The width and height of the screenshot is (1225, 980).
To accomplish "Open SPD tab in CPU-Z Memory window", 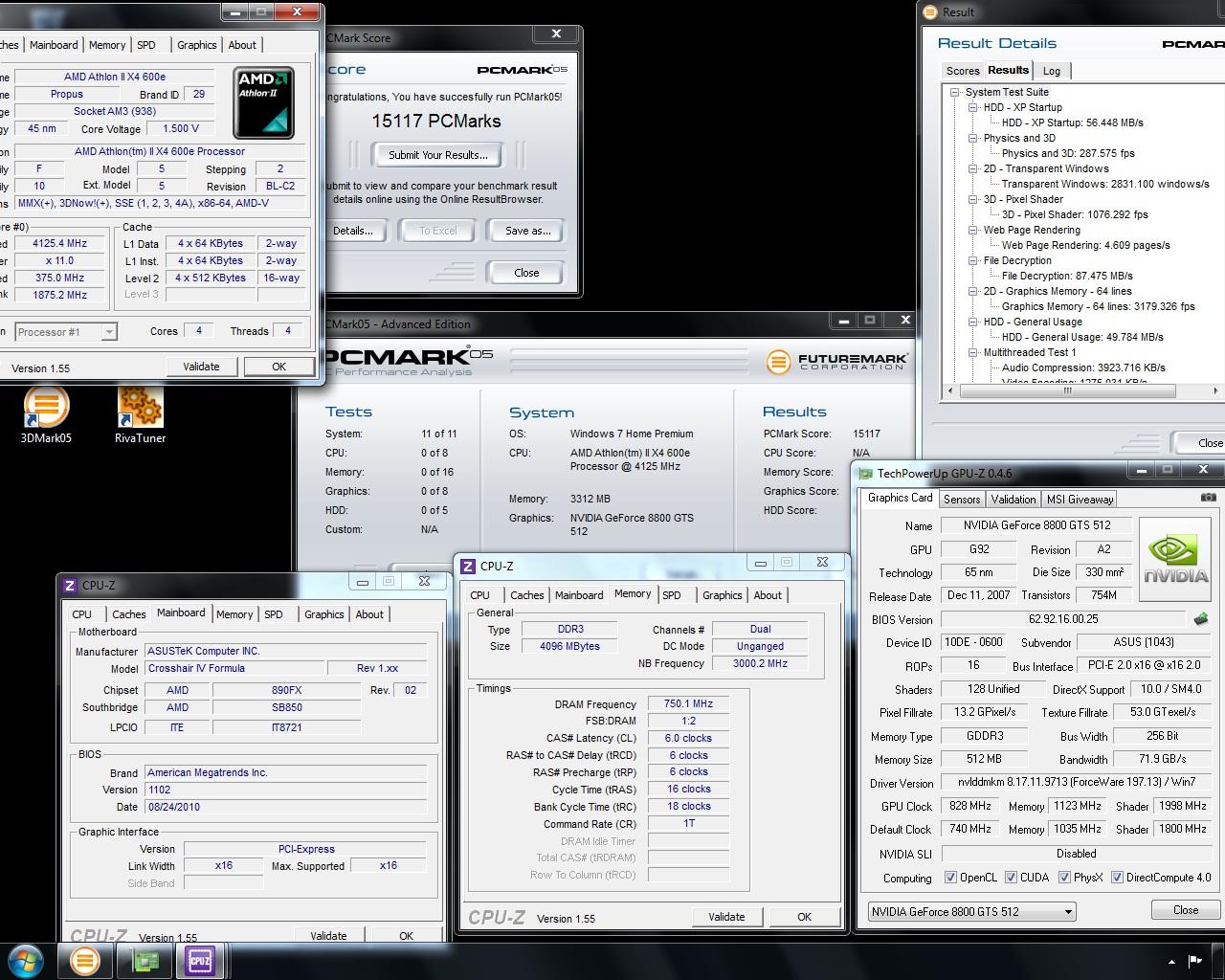I will (x=672, y=595).
